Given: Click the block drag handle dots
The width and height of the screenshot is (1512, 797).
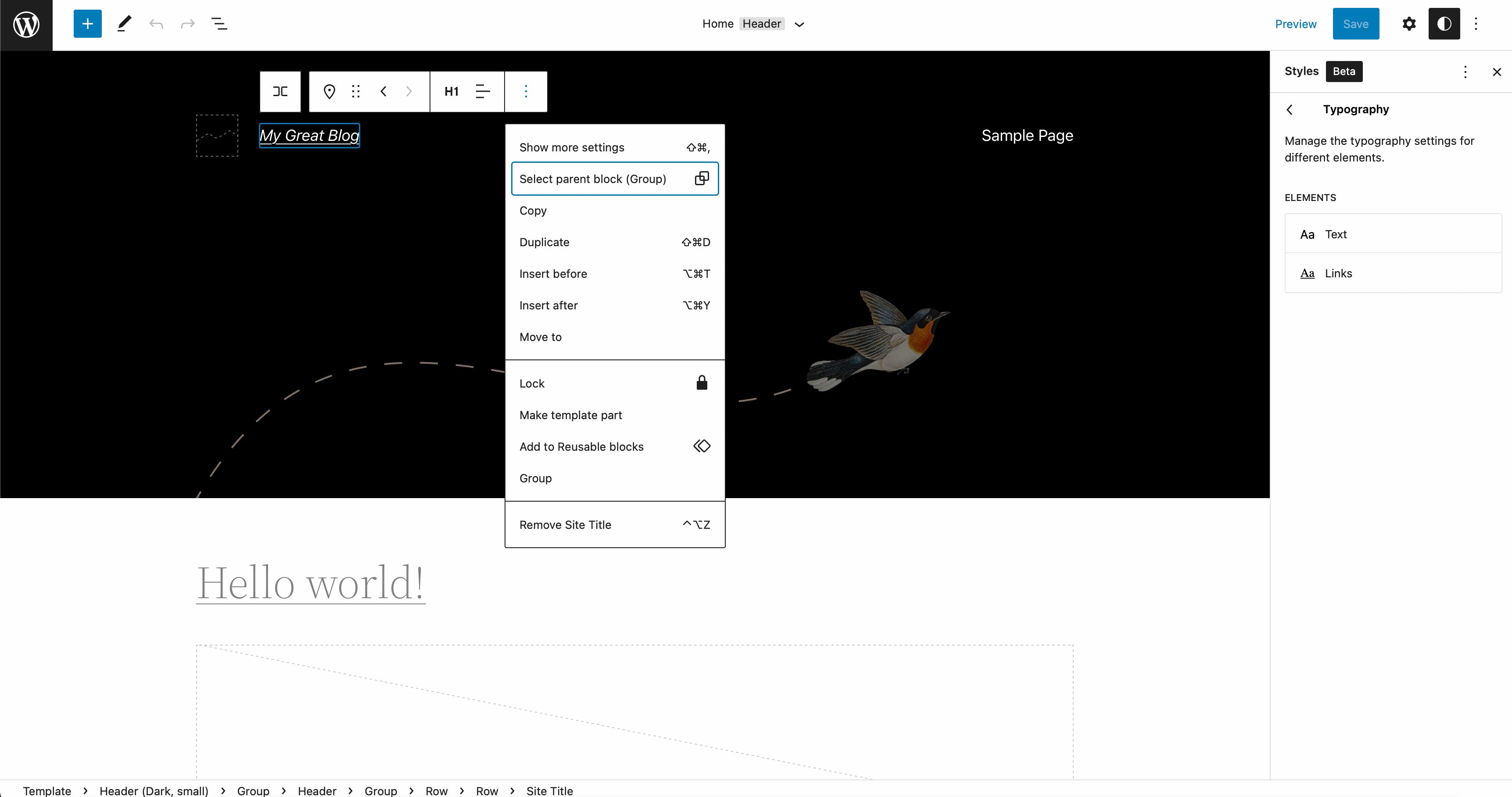Looking at the screenshot, I should (x=356, y=92).
